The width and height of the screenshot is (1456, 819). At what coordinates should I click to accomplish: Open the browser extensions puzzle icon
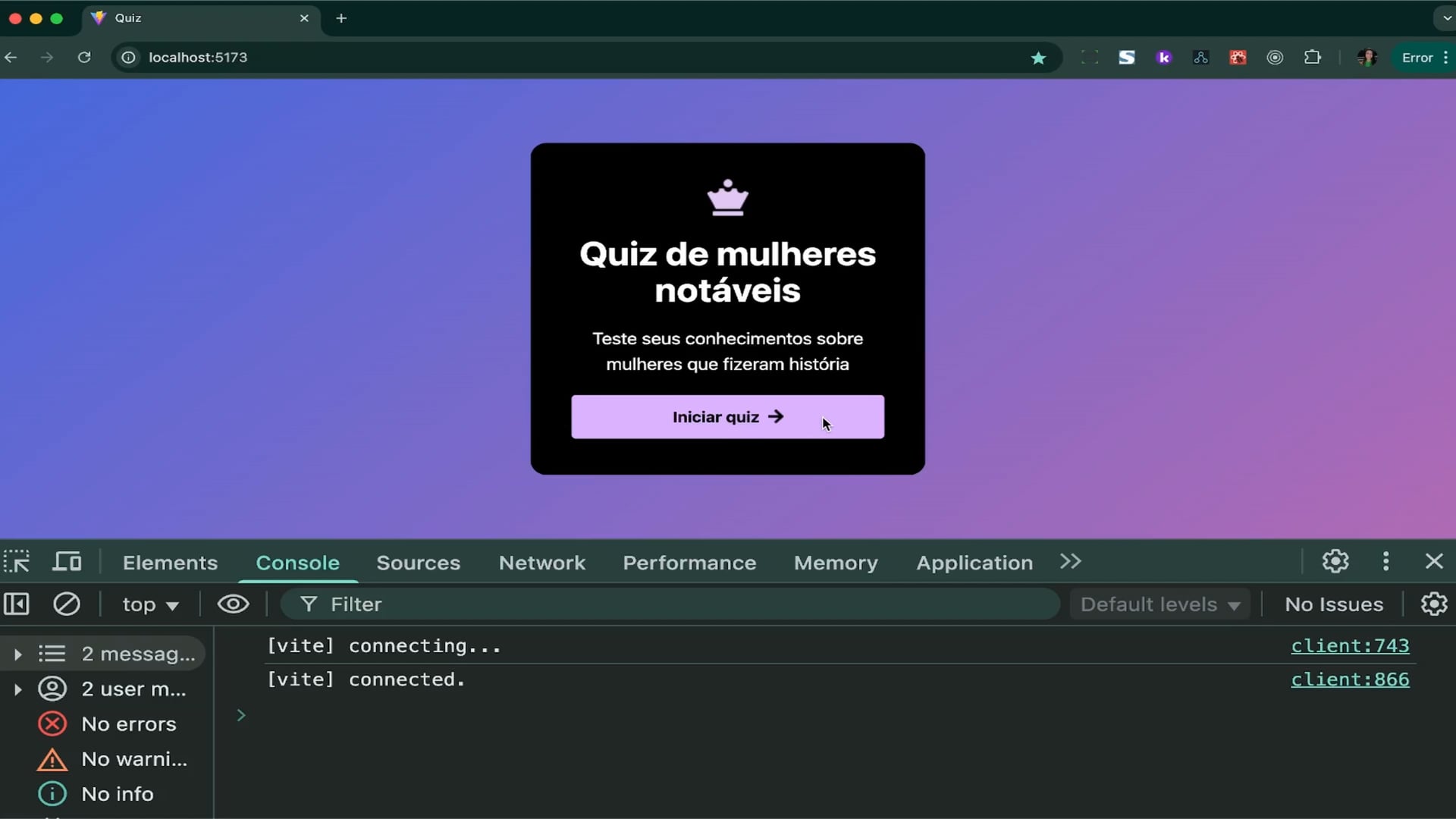pos(1312,58)
